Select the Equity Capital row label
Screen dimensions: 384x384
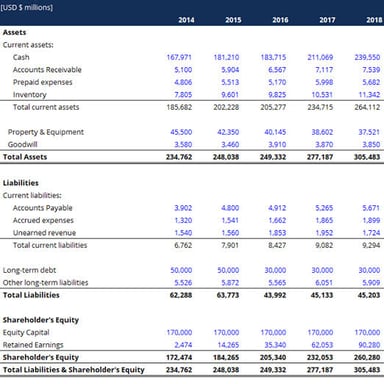click(x=26, y=332)
